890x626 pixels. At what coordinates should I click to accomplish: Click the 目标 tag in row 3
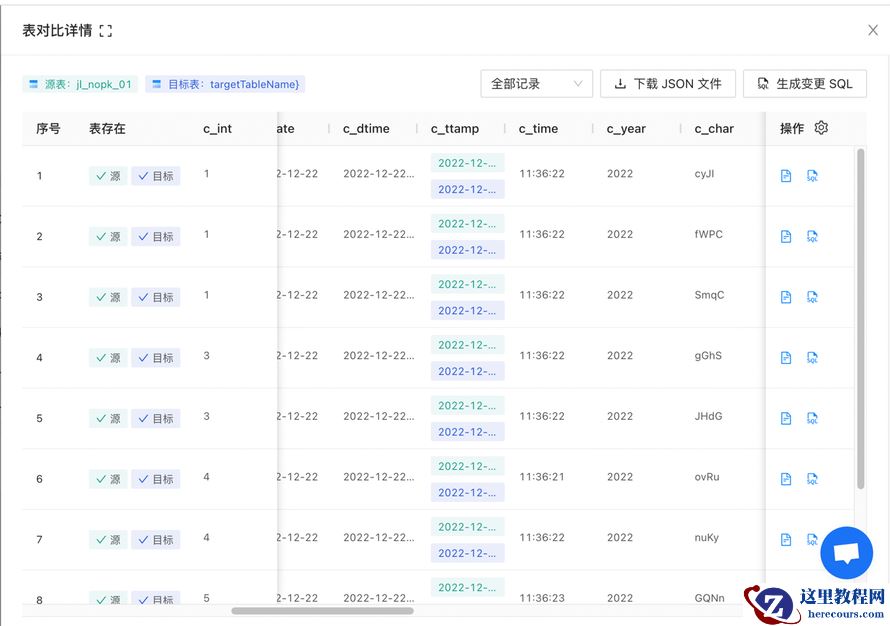click(156, 297)
